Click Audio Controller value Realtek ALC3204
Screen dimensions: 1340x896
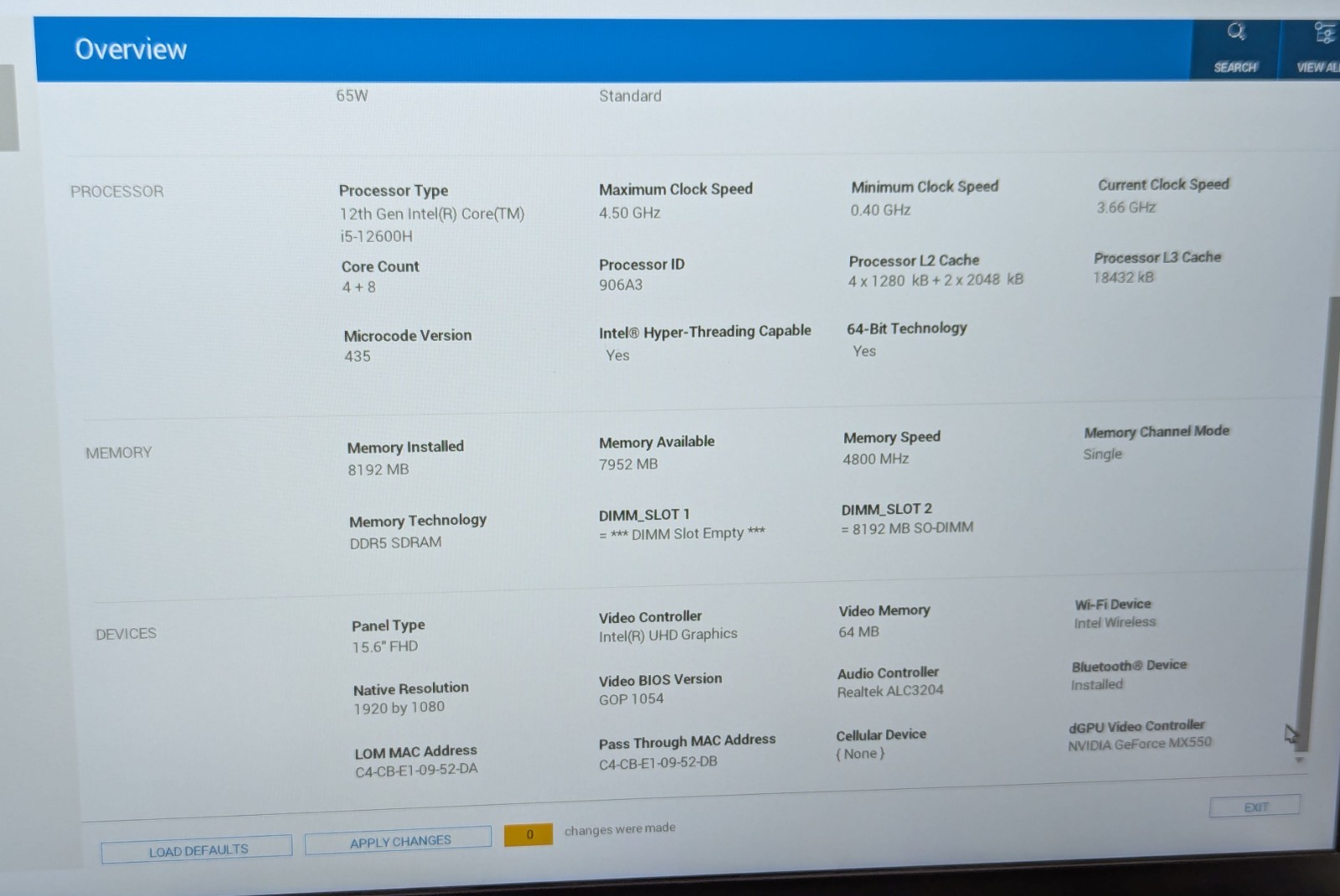[x=890, y=691]
